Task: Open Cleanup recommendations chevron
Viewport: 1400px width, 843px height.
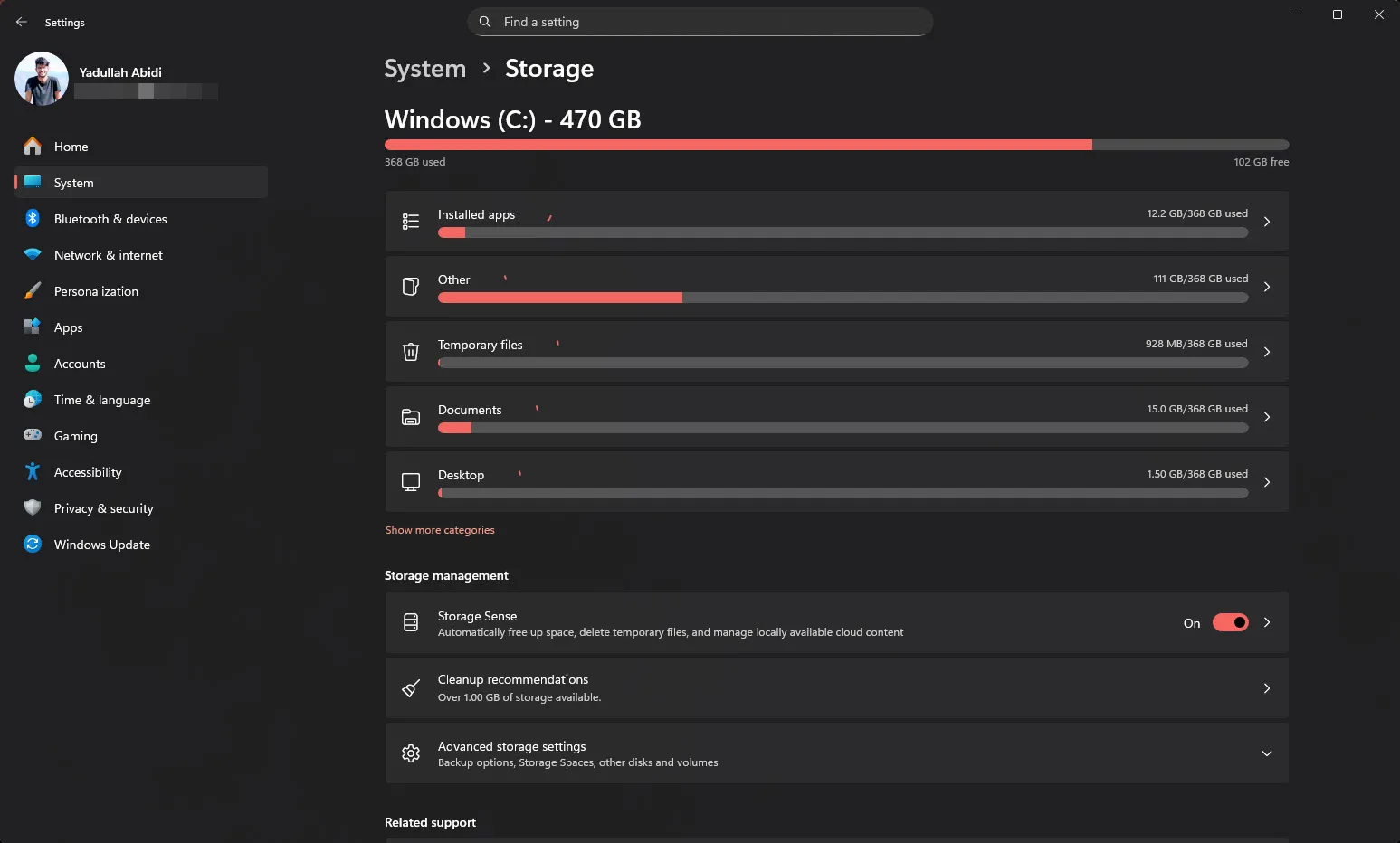Action: point(1267,688)
